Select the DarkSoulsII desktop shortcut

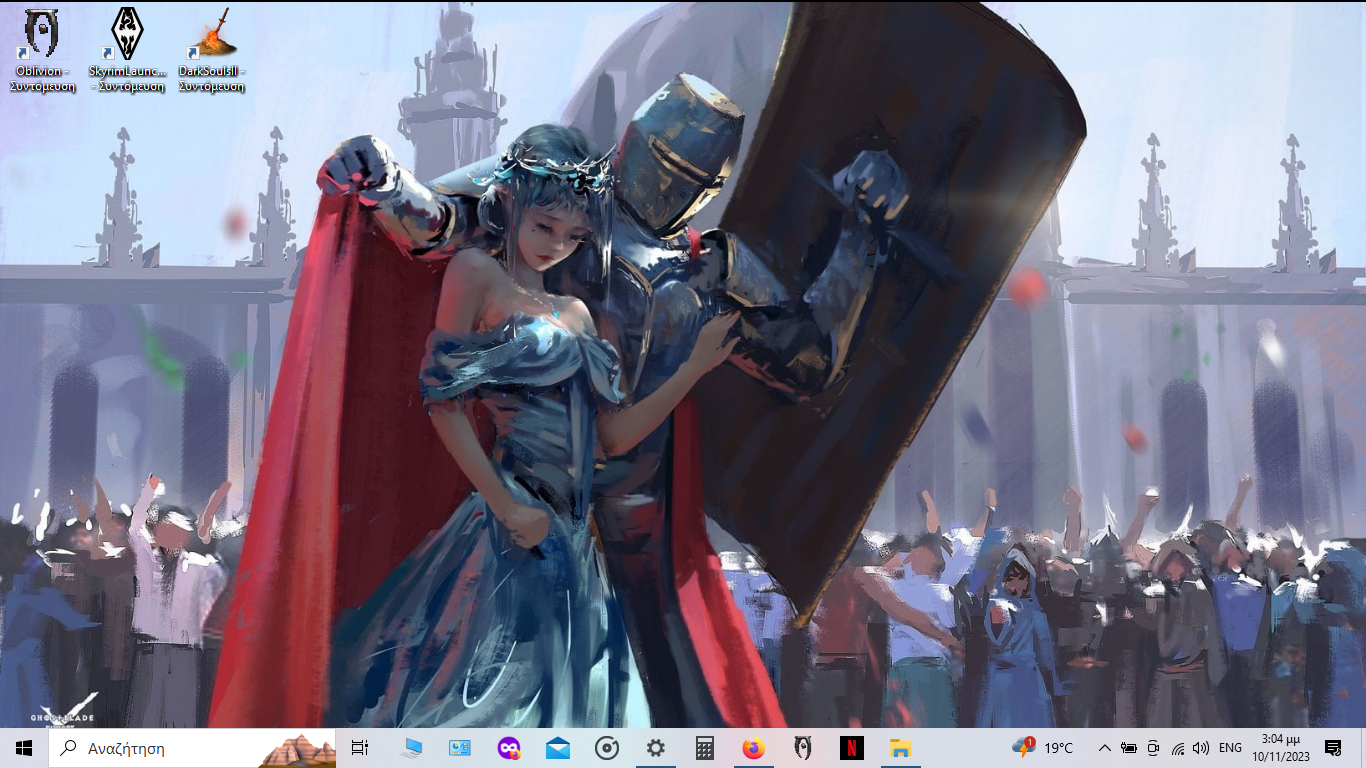click(212, 50)
